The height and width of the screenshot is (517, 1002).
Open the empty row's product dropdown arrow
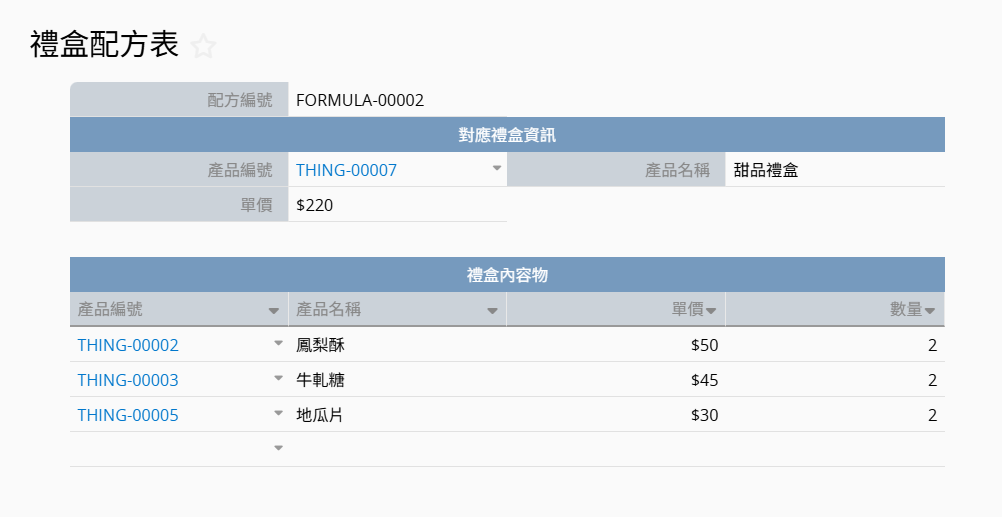click(279, 449)
